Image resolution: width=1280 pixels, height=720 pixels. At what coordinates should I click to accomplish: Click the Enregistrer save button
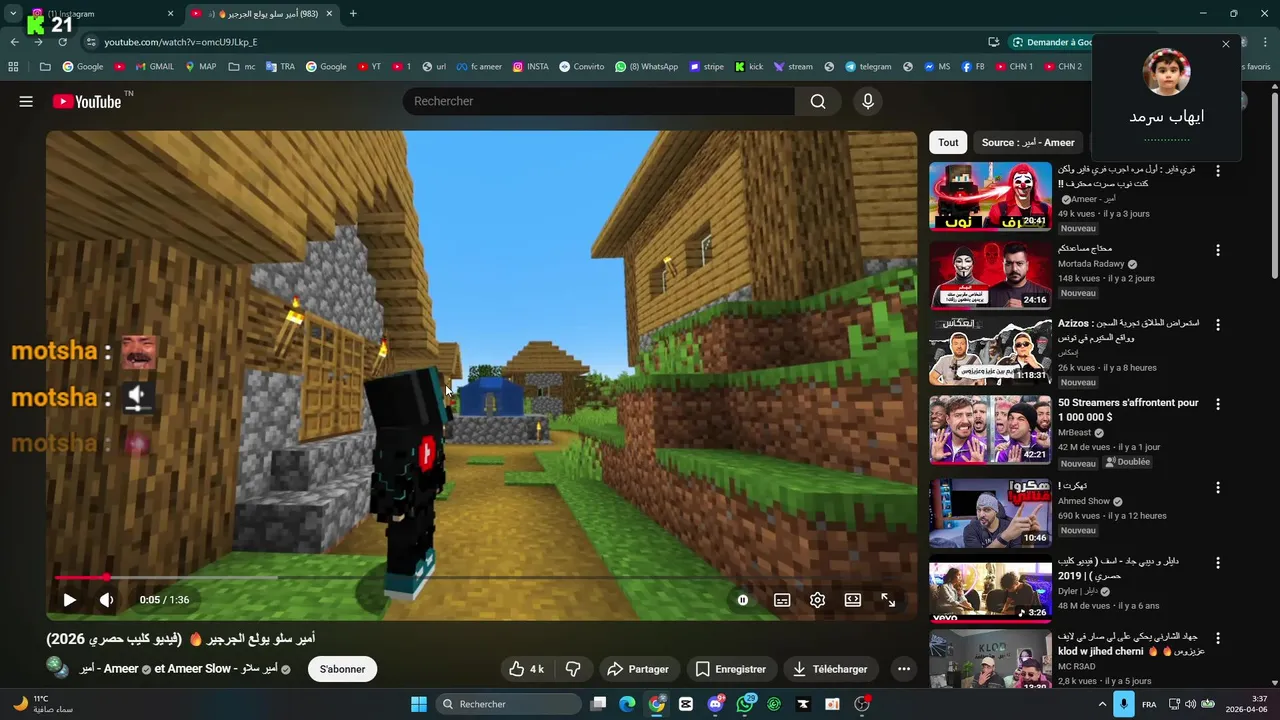pos(731,669)
